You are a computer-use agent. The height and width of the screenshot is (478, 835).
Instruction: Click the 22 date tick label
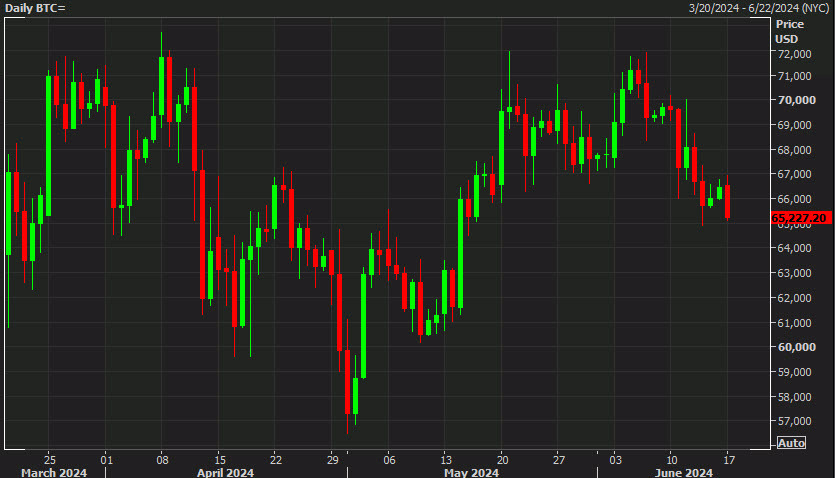tap(275, 460)
